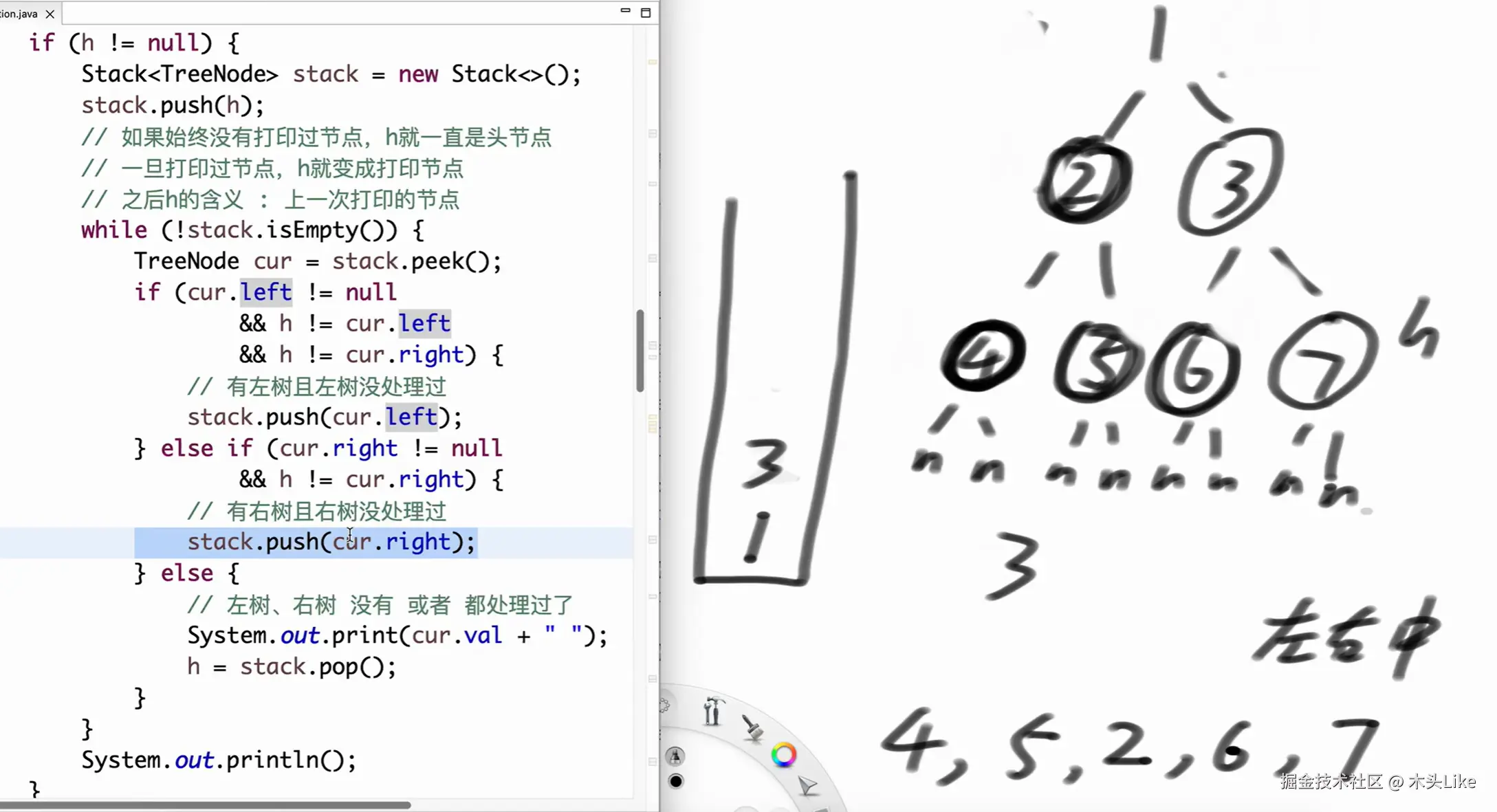Switch to the tion.java tab
The height and width of the screenshot is (812, 1497).
pyautogui.click(x=21, y=13)
